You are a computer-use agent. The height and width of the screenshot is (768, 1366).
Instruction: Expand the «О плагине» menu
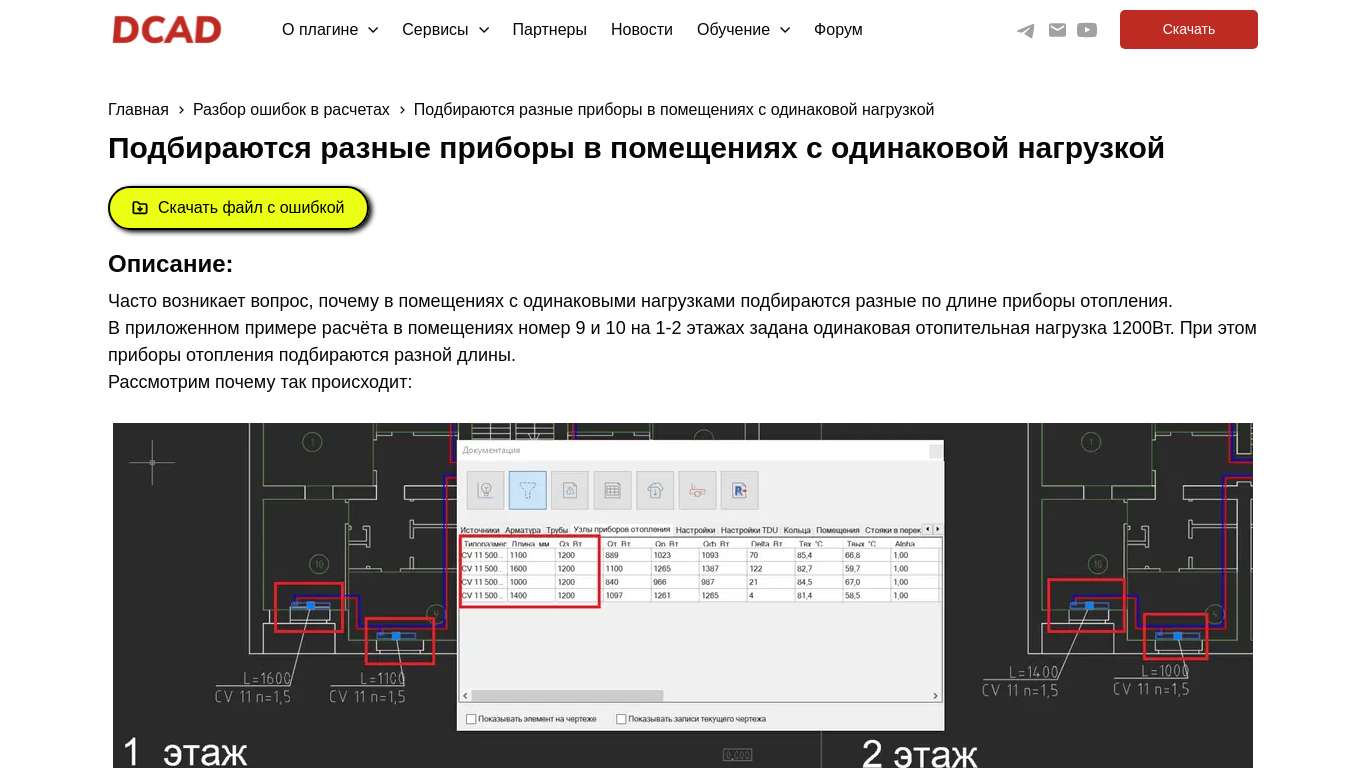(x=330, y=30)
